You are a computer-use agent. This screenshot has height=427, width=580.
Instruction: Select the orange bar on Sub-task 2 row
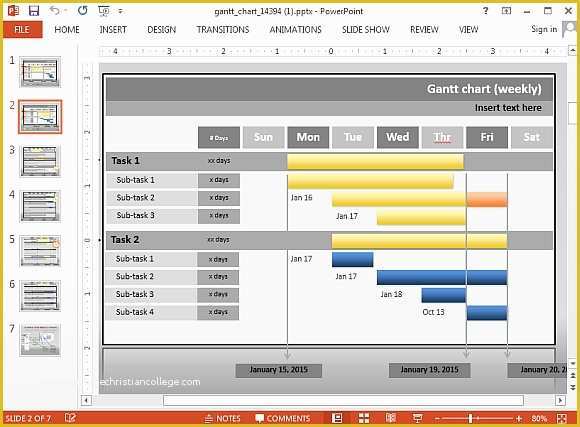coord(487,199)
